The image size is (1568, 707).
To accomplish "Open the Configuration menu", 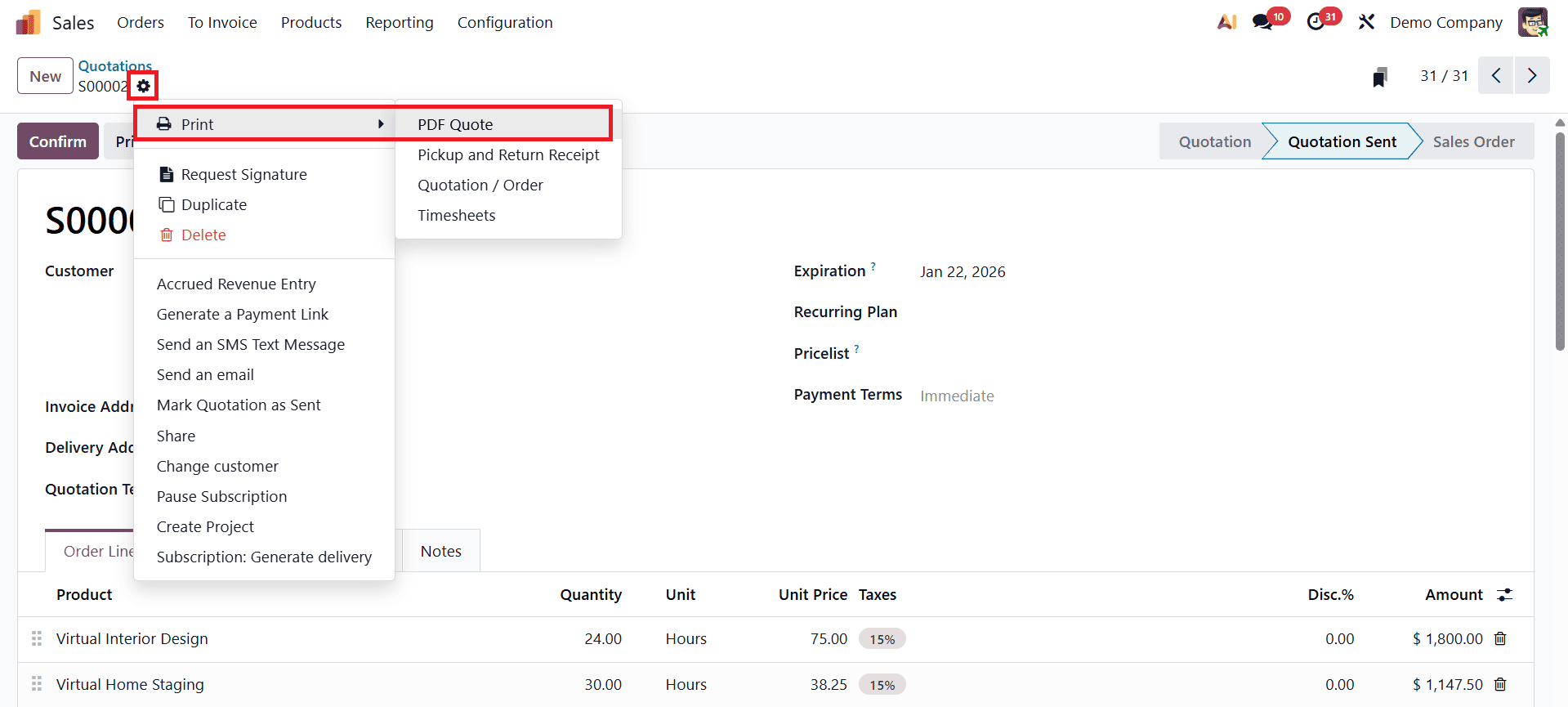I will pyautogui.click(x=505, y=22).
